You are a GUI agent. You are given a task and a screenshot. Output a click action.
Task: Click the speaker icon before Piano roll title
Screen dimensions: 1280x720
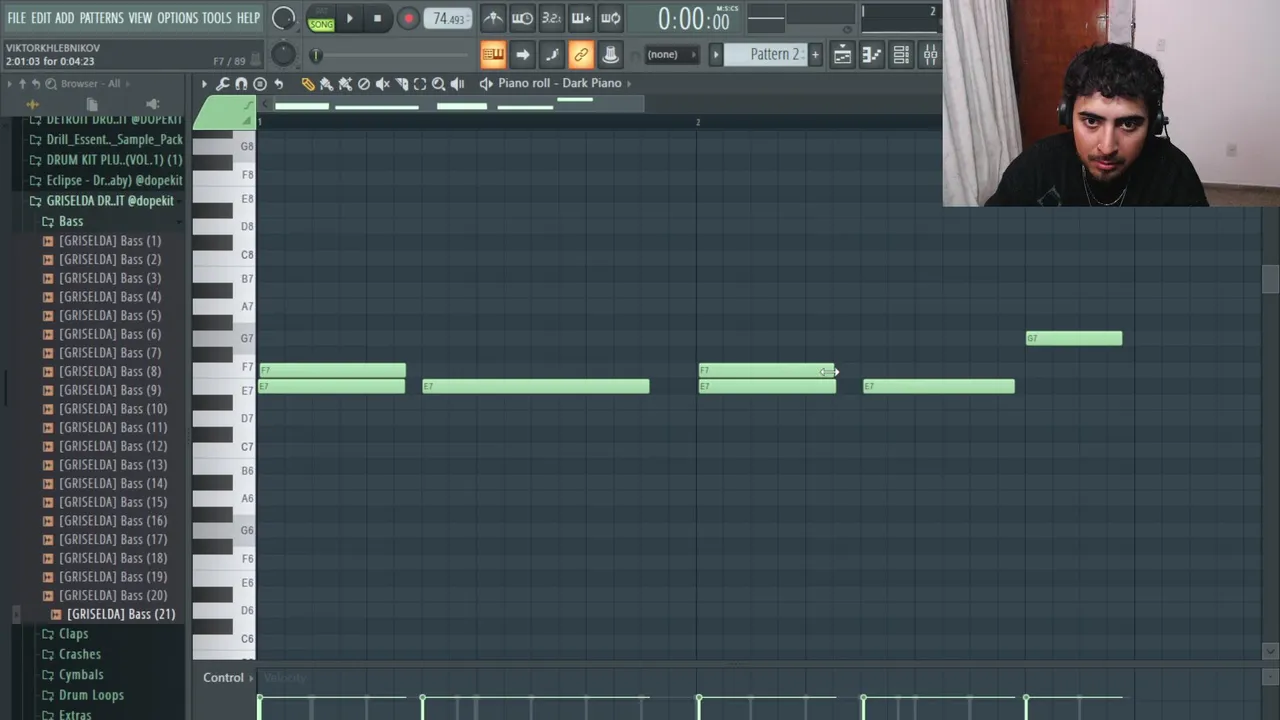pos(486,84)
